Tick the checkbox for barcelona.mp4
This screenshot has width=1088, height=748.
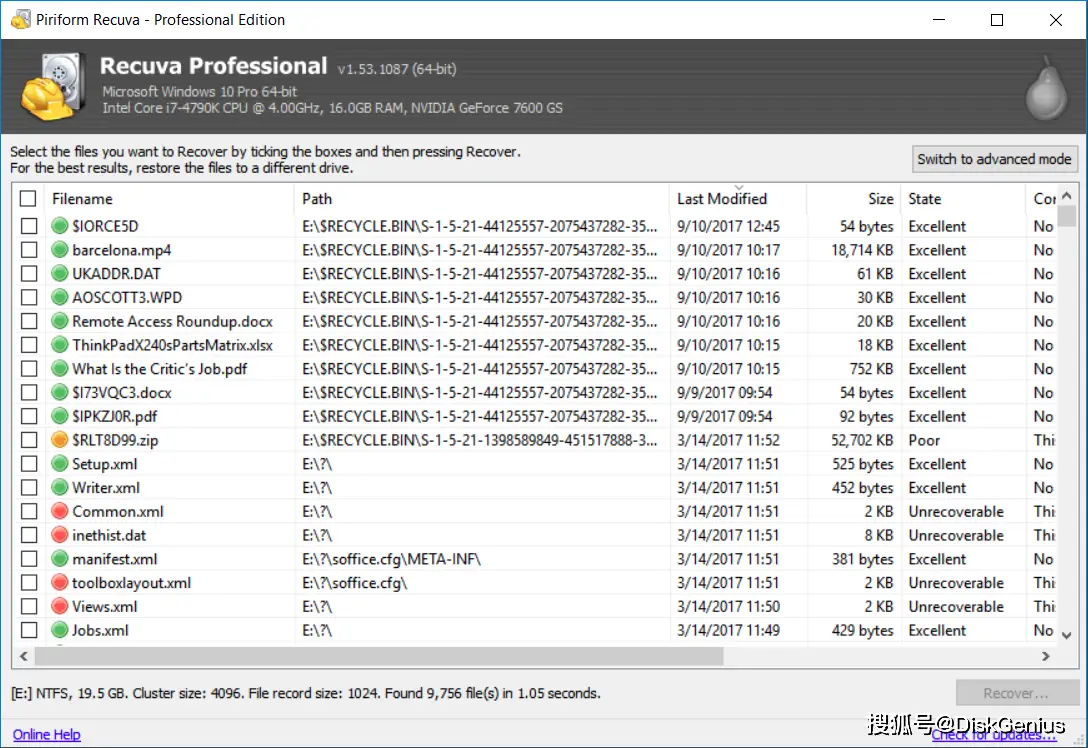click(29, 250)
